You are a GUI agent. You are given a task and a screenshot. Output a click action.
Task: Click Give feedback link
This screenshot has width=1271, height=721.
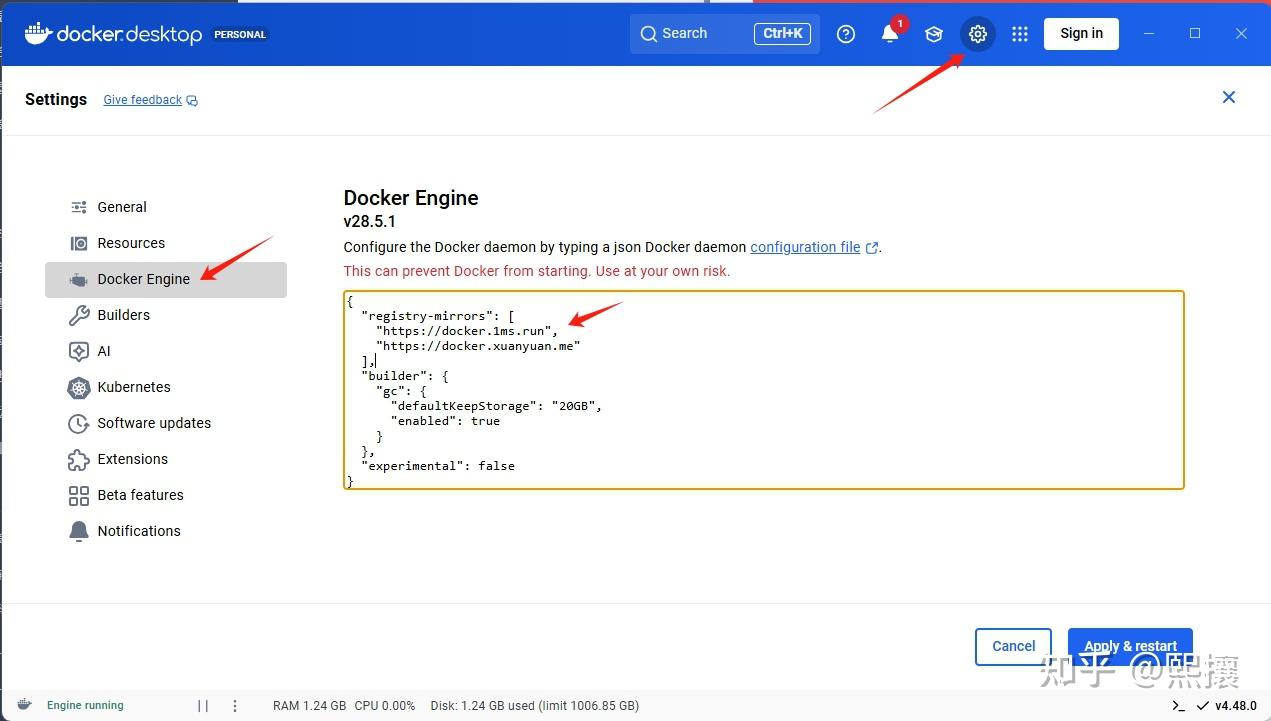tap(142, 99)
